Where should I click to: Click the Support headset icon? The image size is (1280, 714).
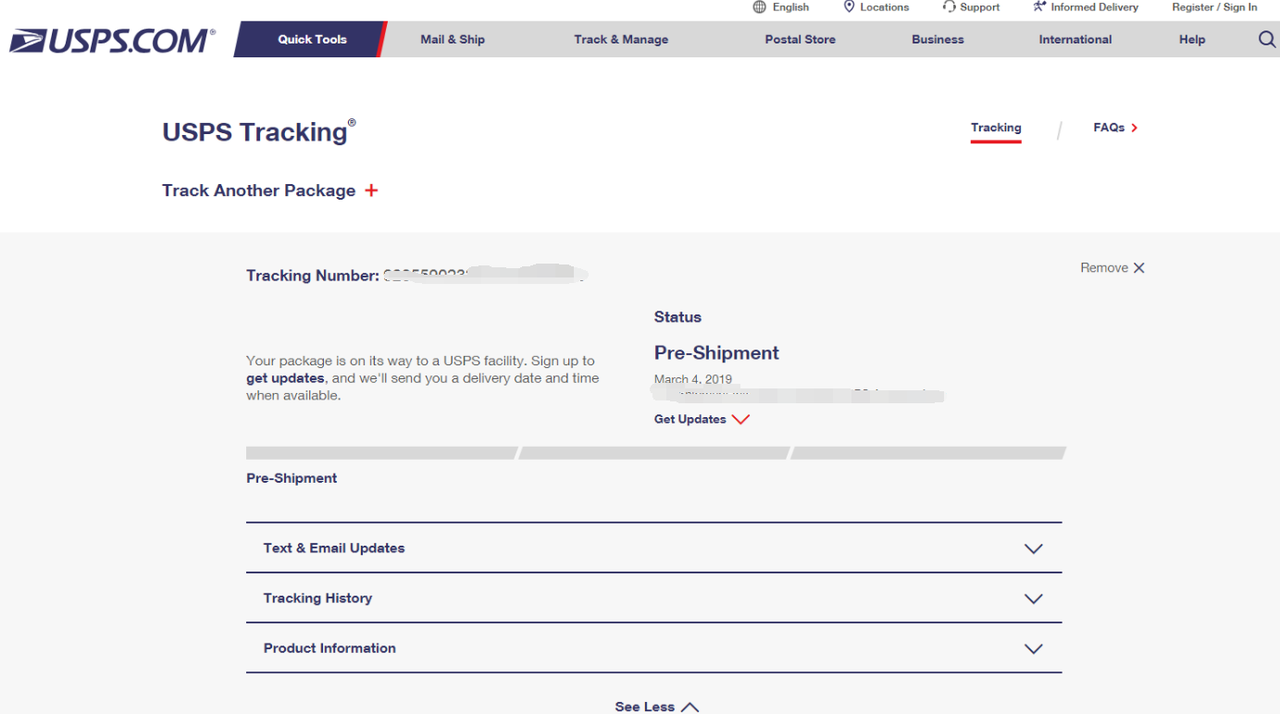click(x=949, y=7)
